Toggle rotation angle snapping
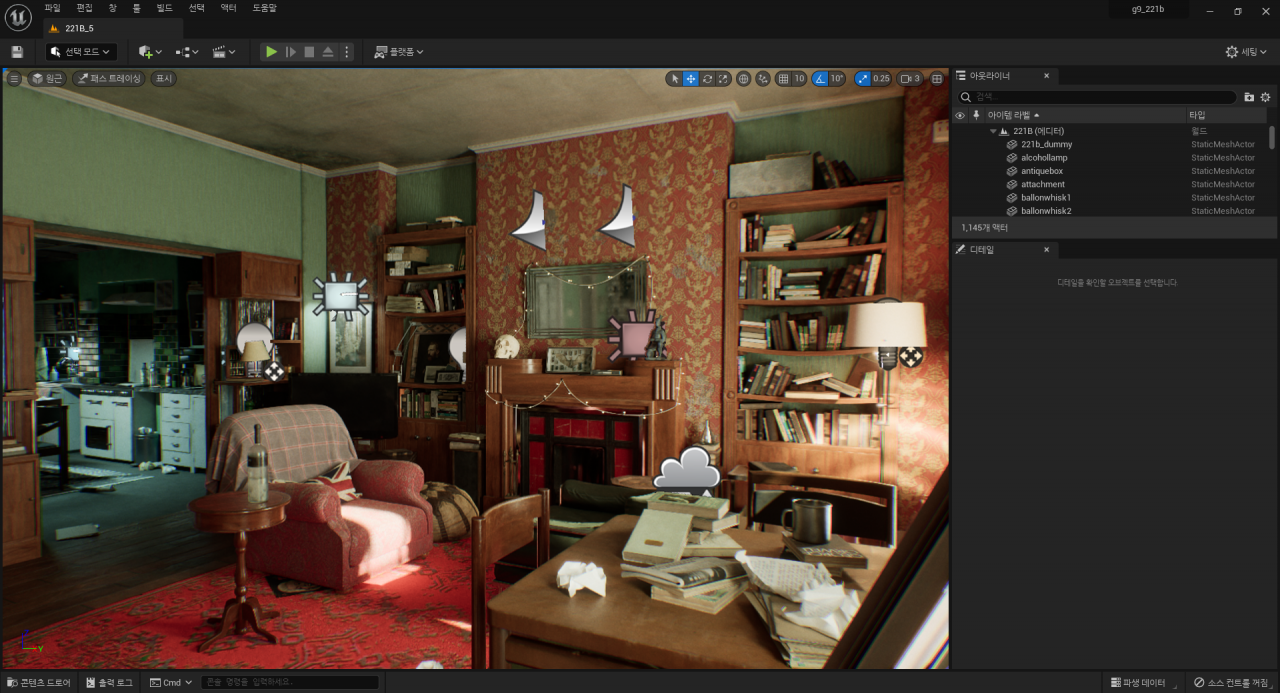 (820, 79)
